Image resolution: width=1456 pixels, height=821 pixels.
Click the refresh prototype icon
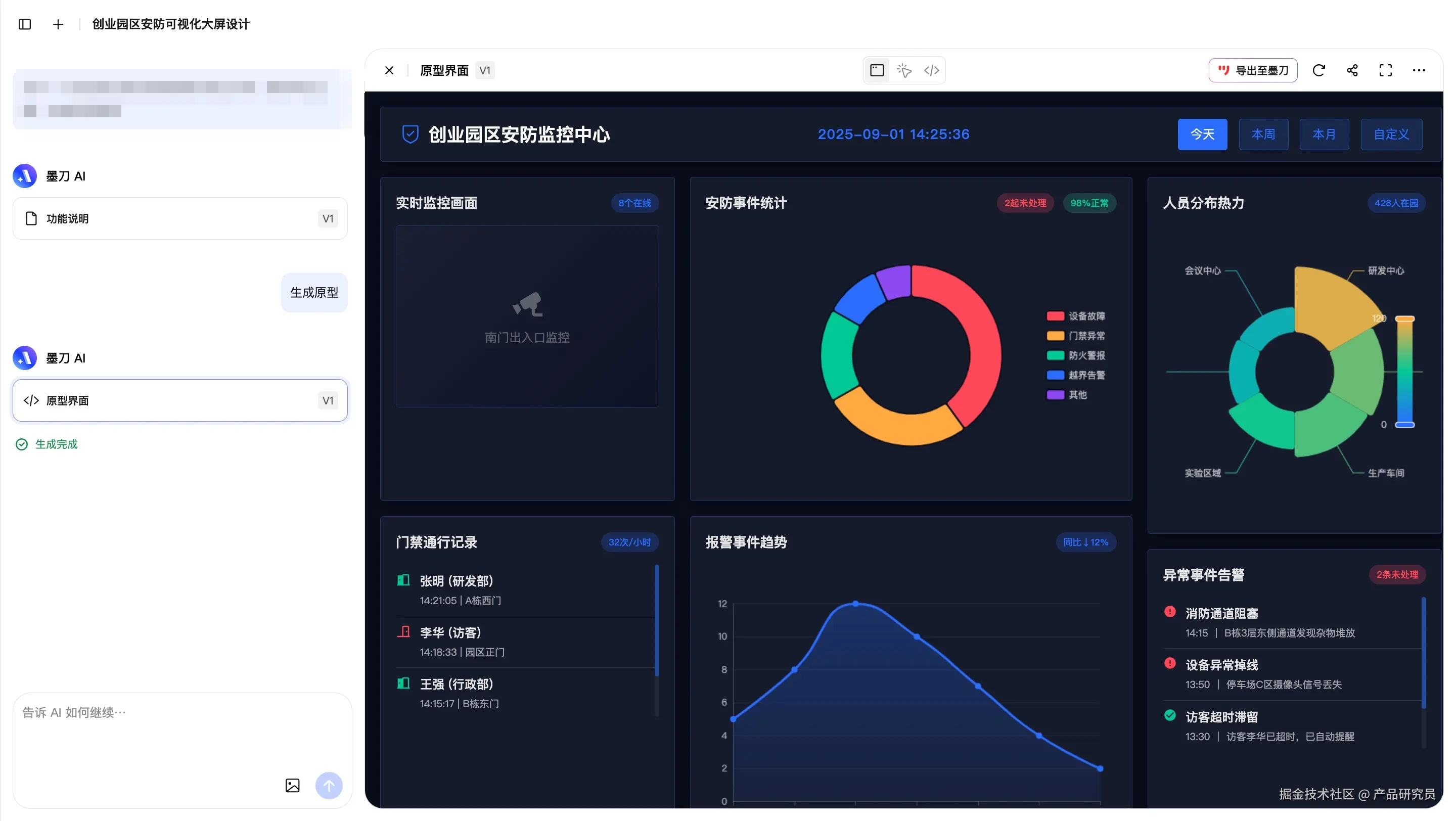[1318, 71]
